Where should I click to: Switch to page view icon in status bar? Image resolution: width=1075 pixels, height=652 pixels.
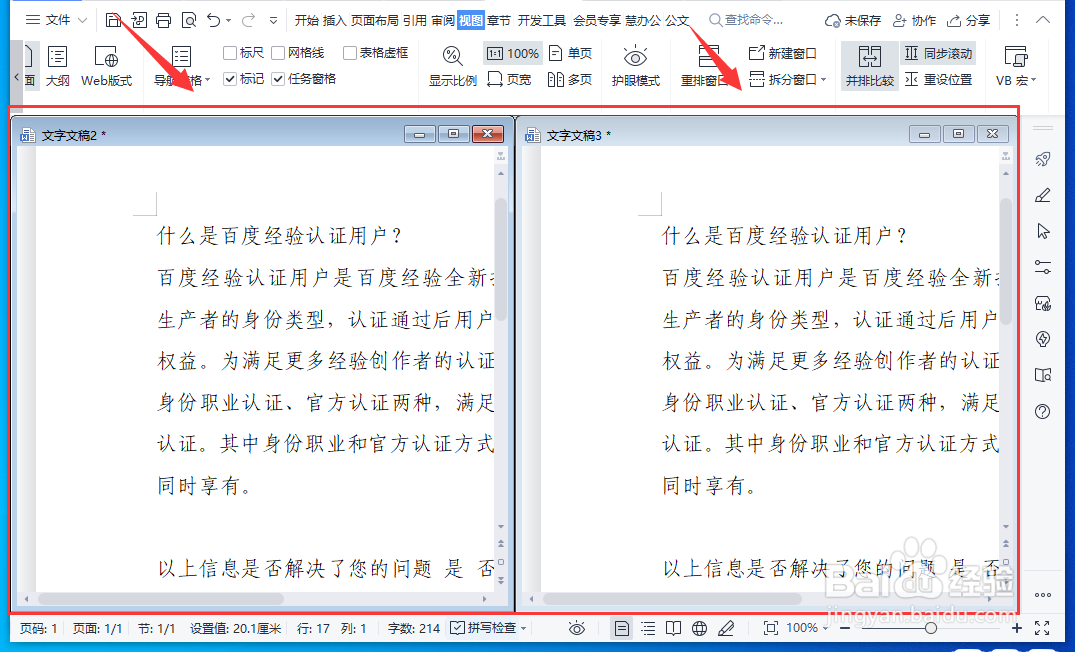[621, 628]
